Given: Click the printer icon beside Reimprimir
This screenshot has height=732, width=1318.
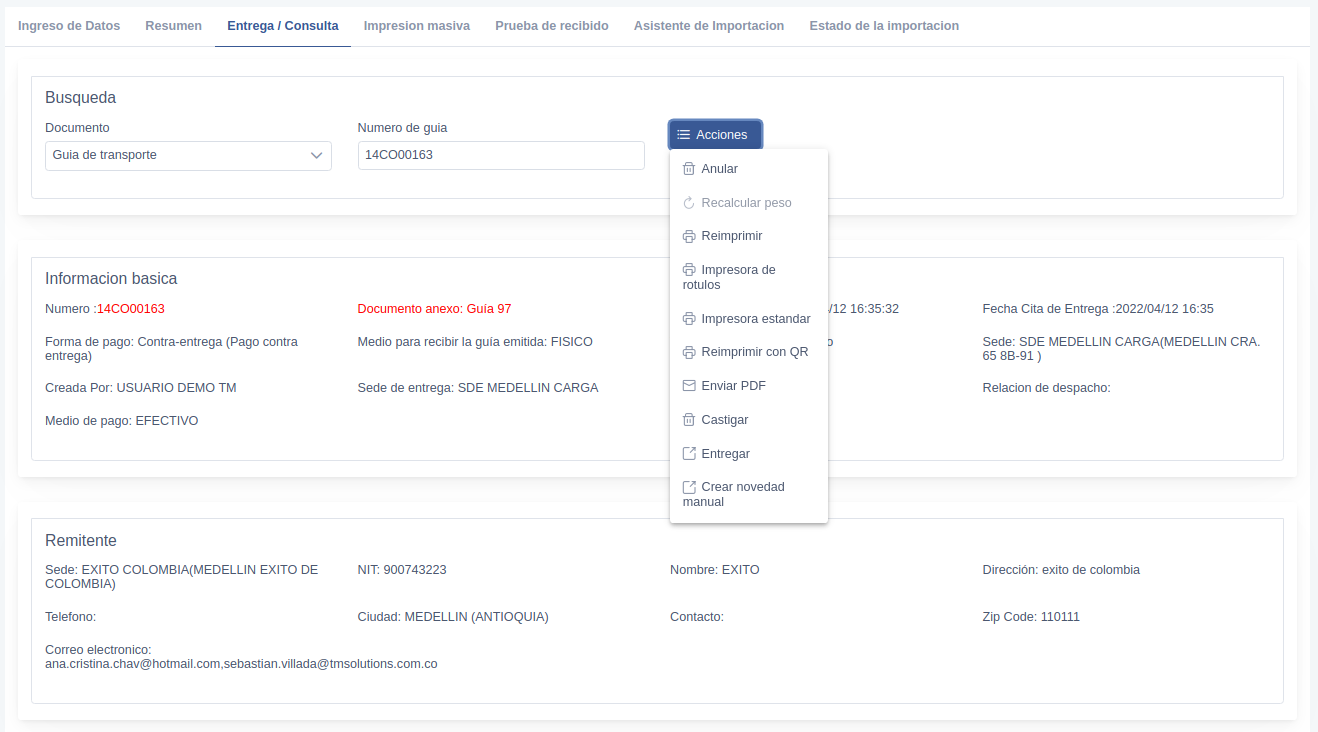Looking at the screenshot, I should coord(688,236).
